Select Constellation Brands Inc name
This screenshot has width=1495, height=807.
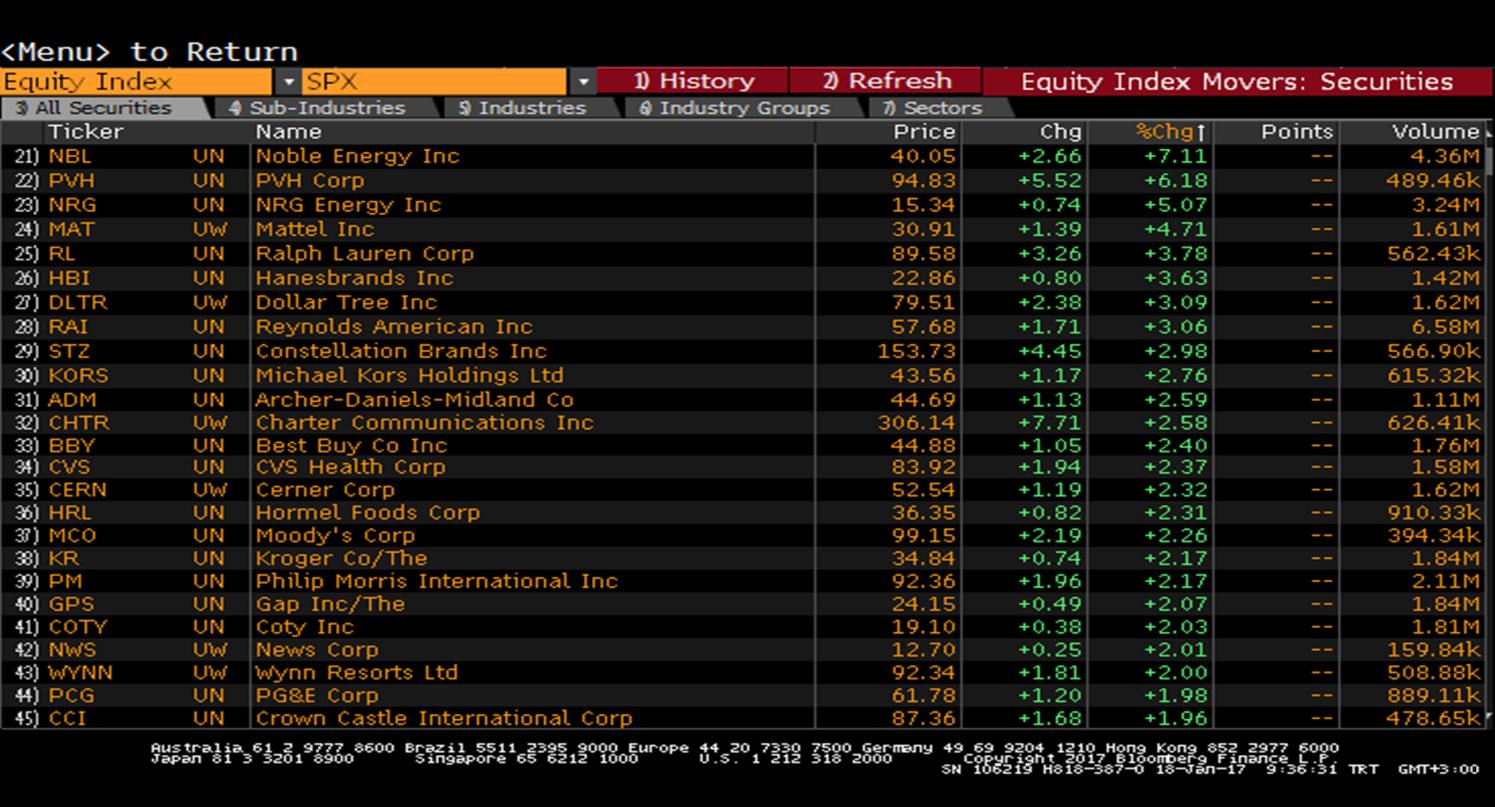(401, 351)
